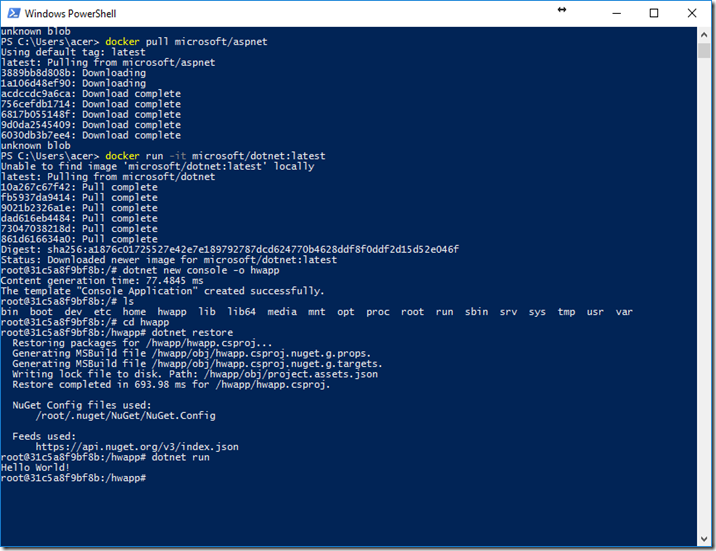
Task: Click the 'Hello World!' output line
Action: (x=35, y=467)
